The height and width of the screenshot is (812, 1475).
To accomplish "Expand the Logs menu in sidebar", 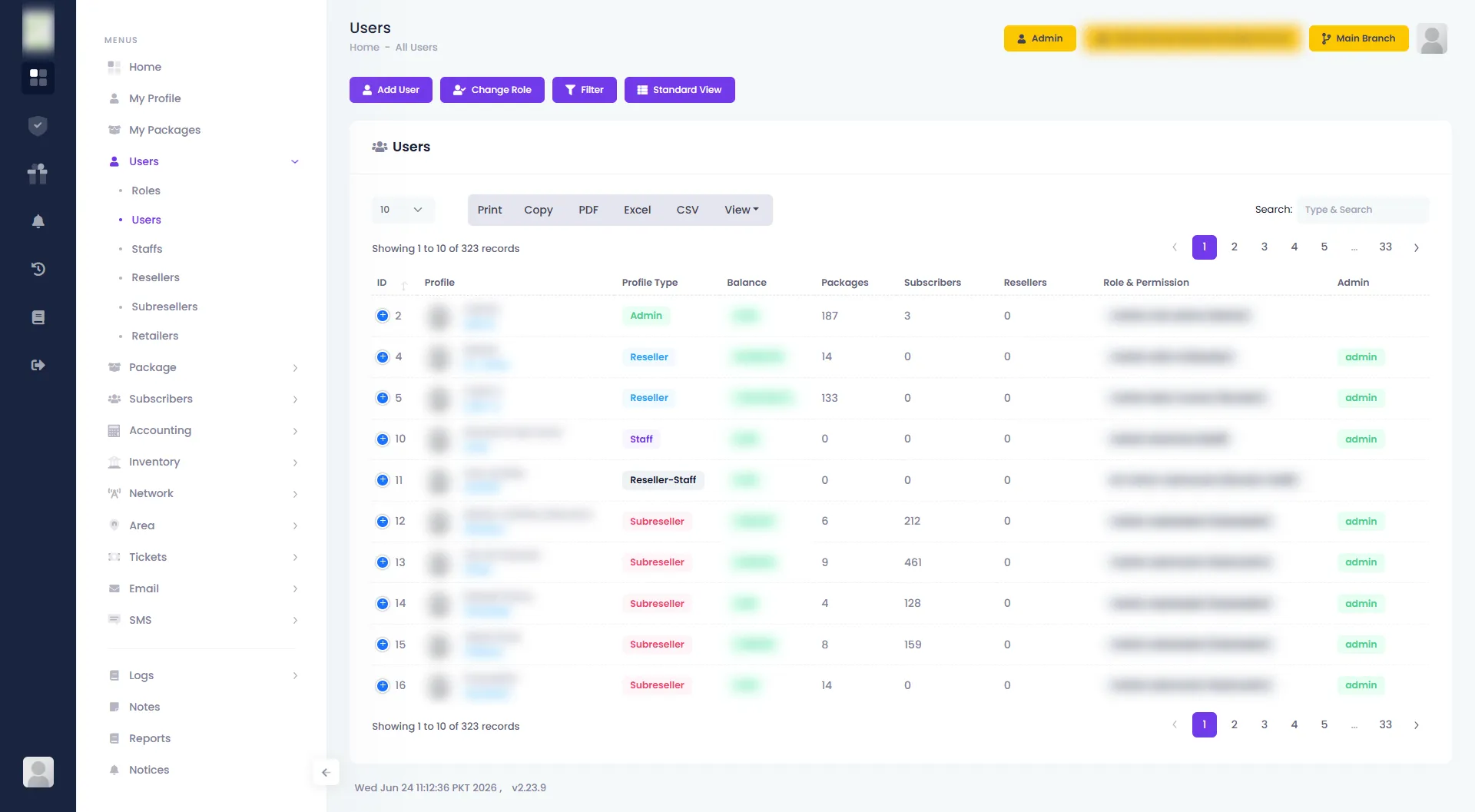I will (x=295, y=675).
